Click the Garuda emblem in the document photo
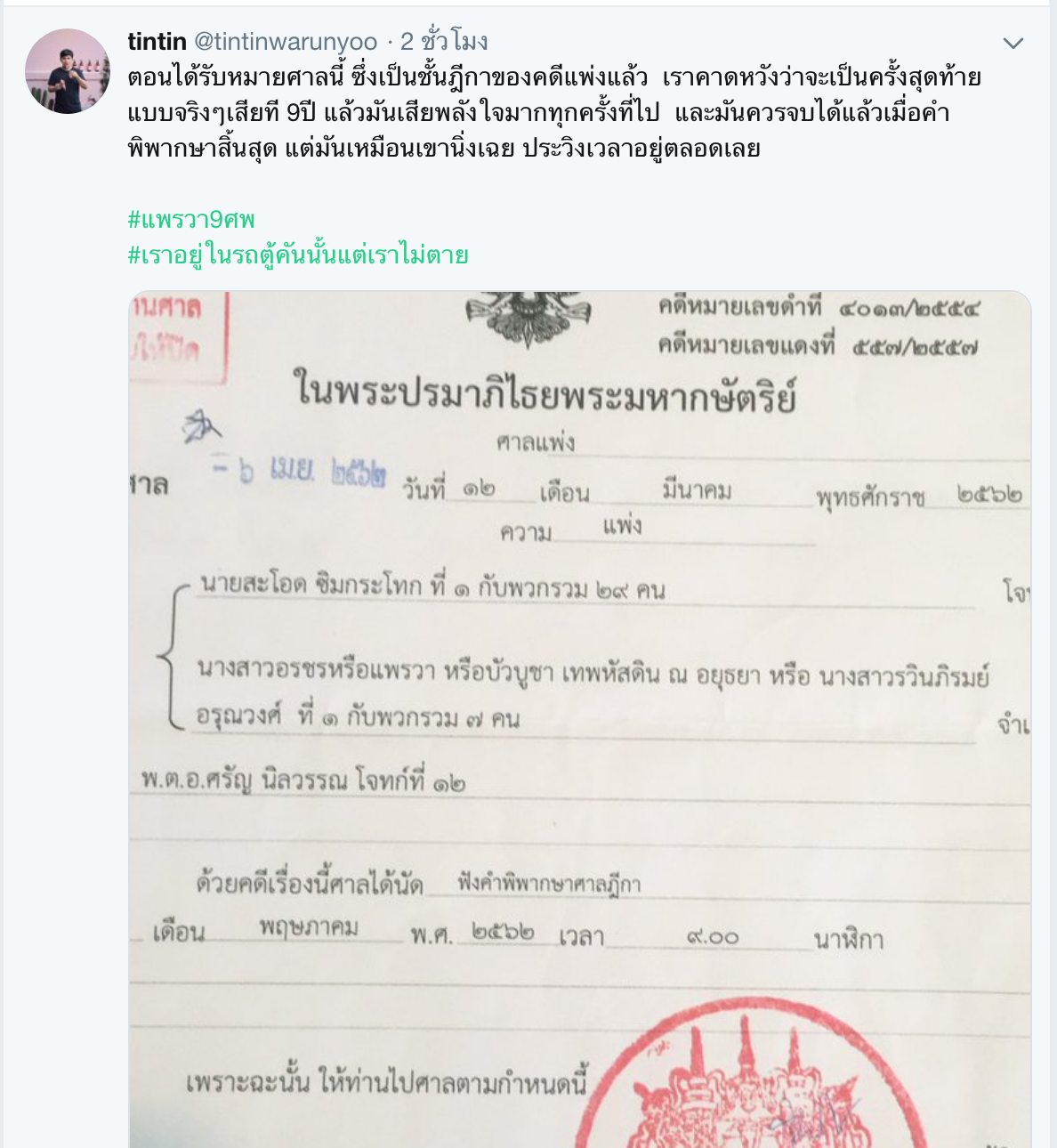The height and width of the screenshot is (1148, 1057). tap(529, 318)
